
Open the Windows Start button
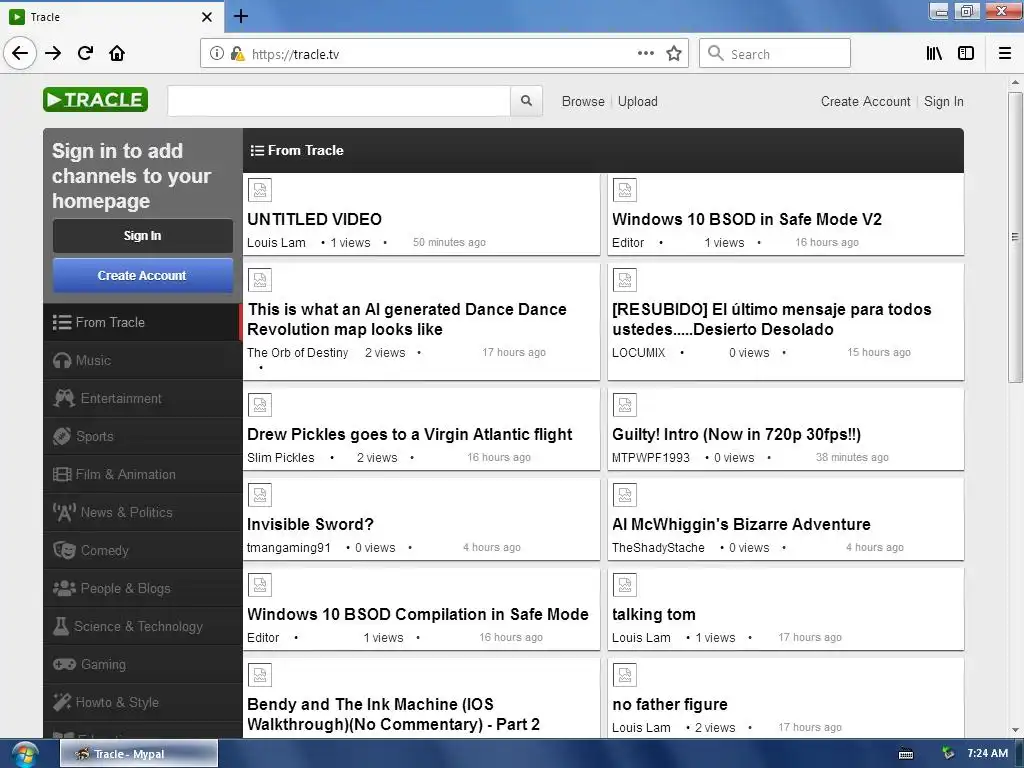click(24, 754)
